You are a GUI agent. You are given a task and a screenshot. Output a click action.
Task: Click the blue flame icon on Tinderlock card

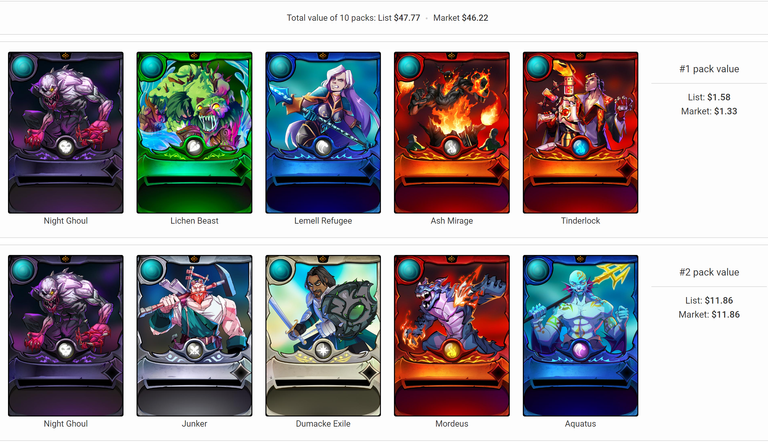pos(580,147)
